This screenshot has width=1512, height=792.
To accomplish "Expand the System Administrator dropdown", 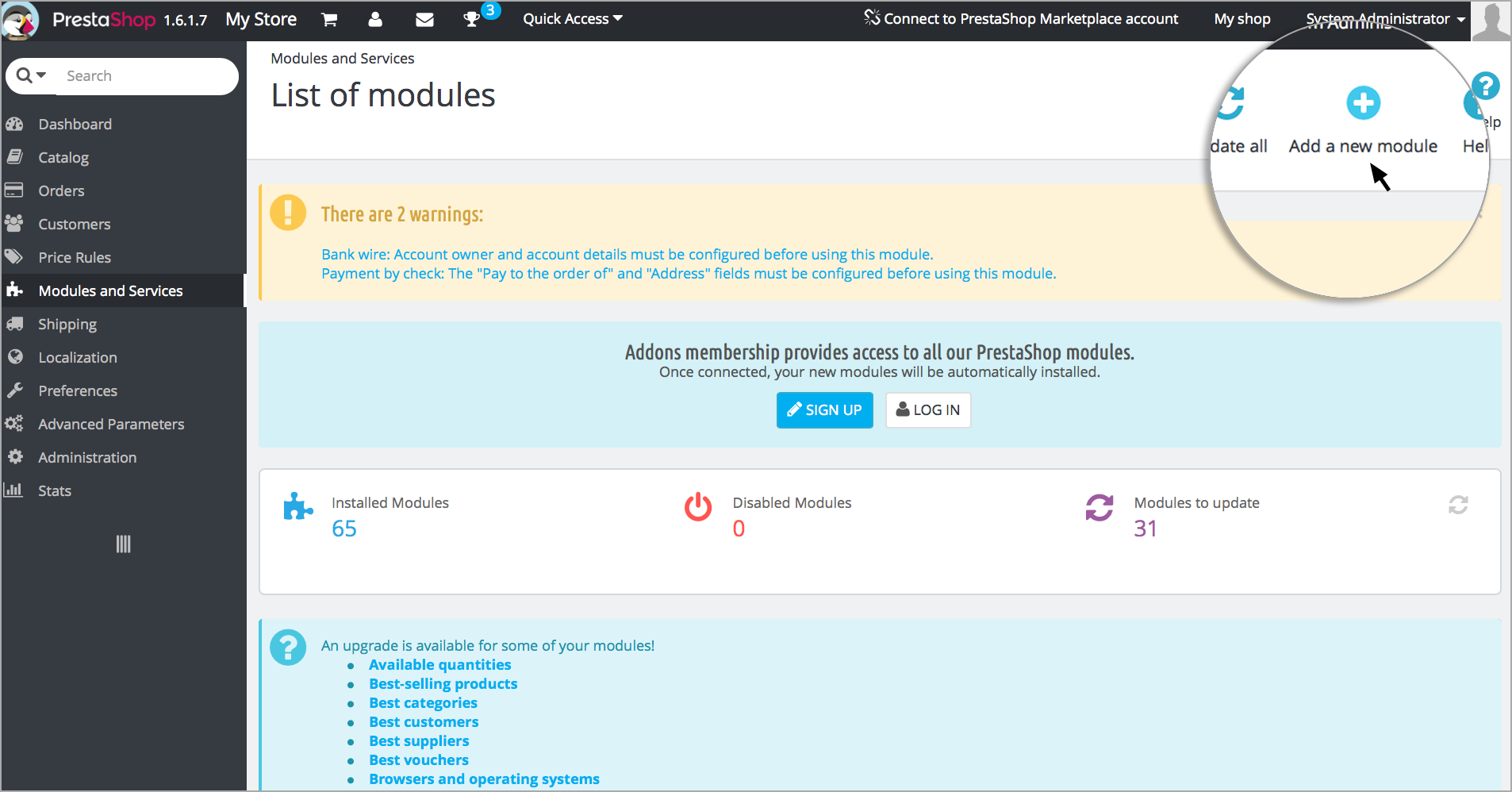I will (1386, 19).
